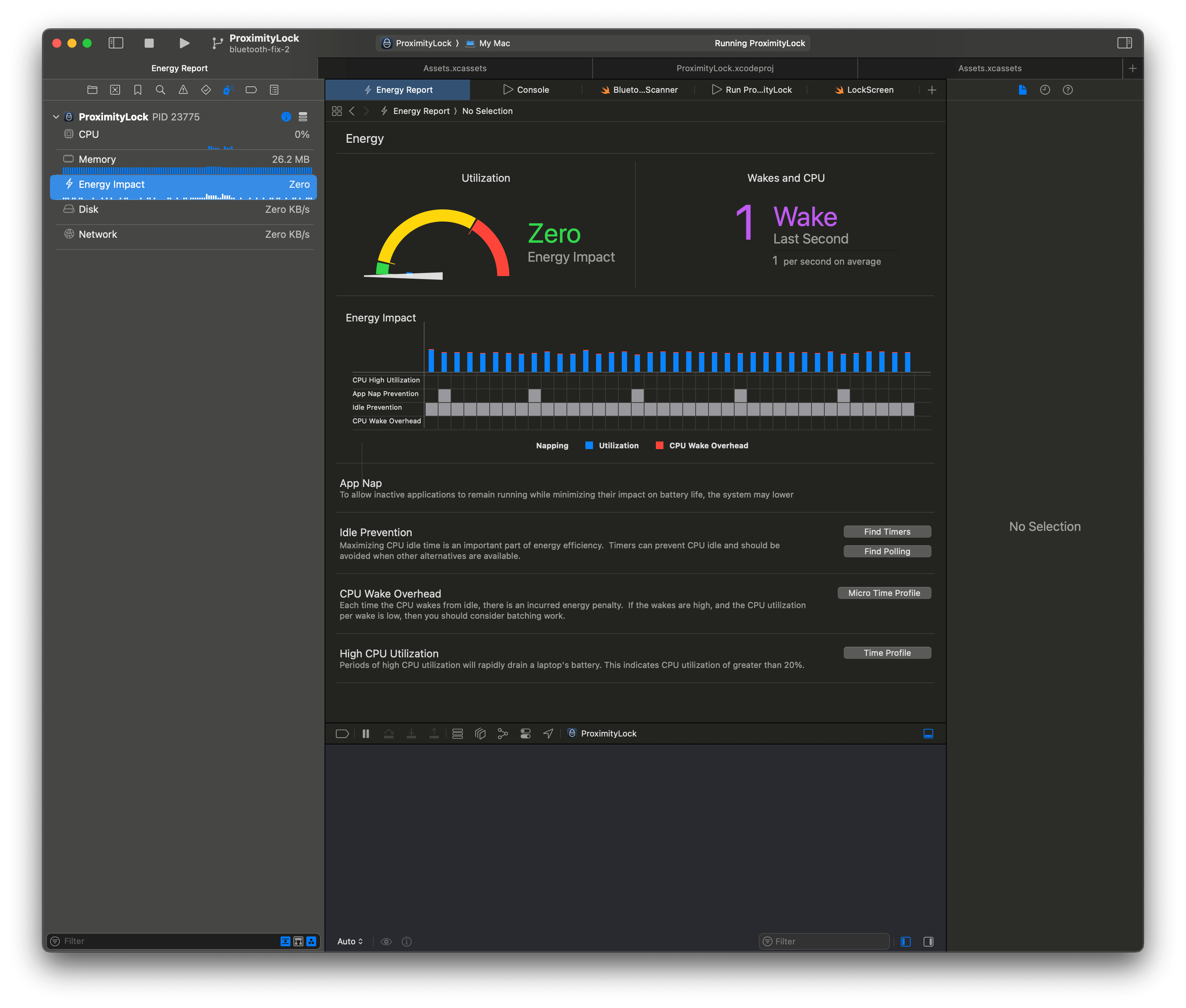Select the Find navigator magnifying glass
The width and height of the screenshot is (1186, 1008).
tap(160, 90)
